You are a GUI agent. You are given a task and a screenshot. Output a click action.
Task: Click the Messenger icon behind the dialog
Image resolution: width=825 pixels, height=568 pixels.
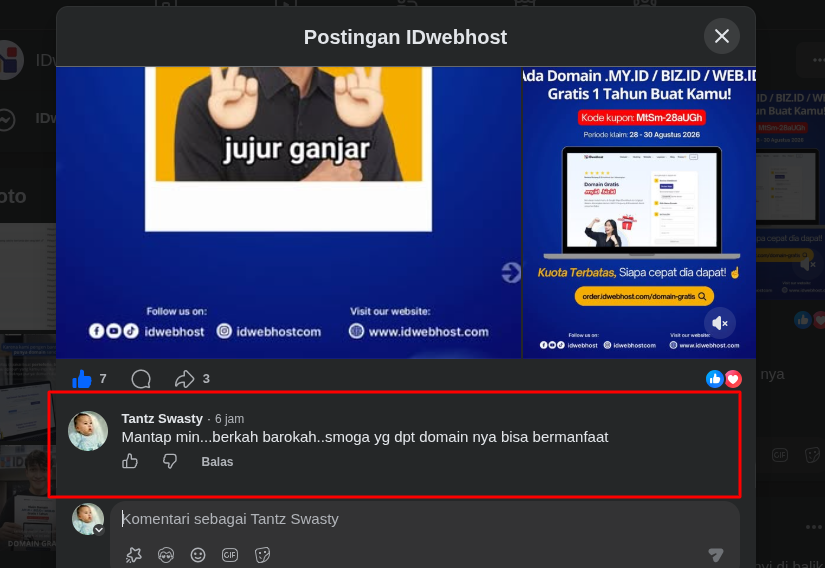click(6, 119)
